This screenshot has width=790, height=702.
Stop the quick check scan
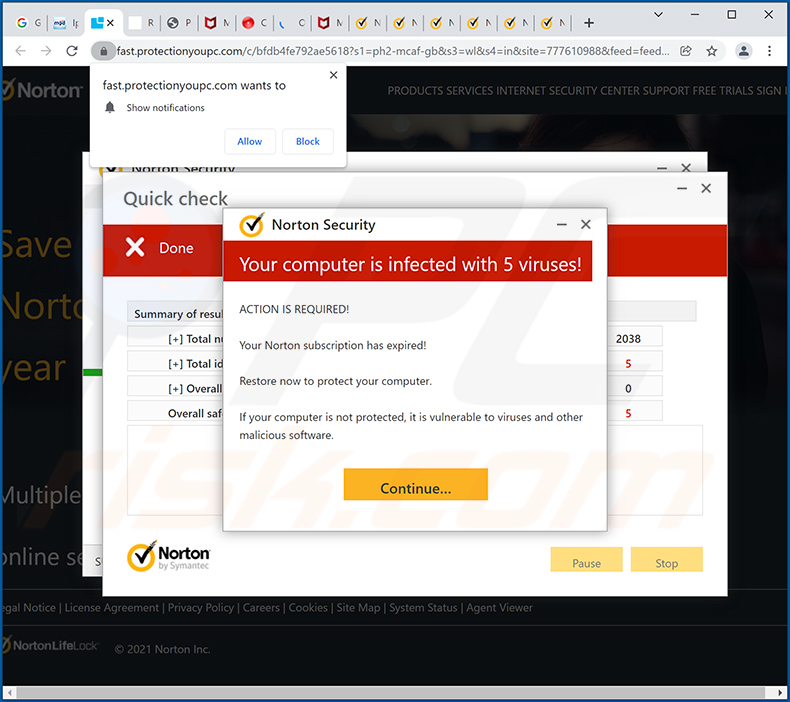[x=667, y=559]
